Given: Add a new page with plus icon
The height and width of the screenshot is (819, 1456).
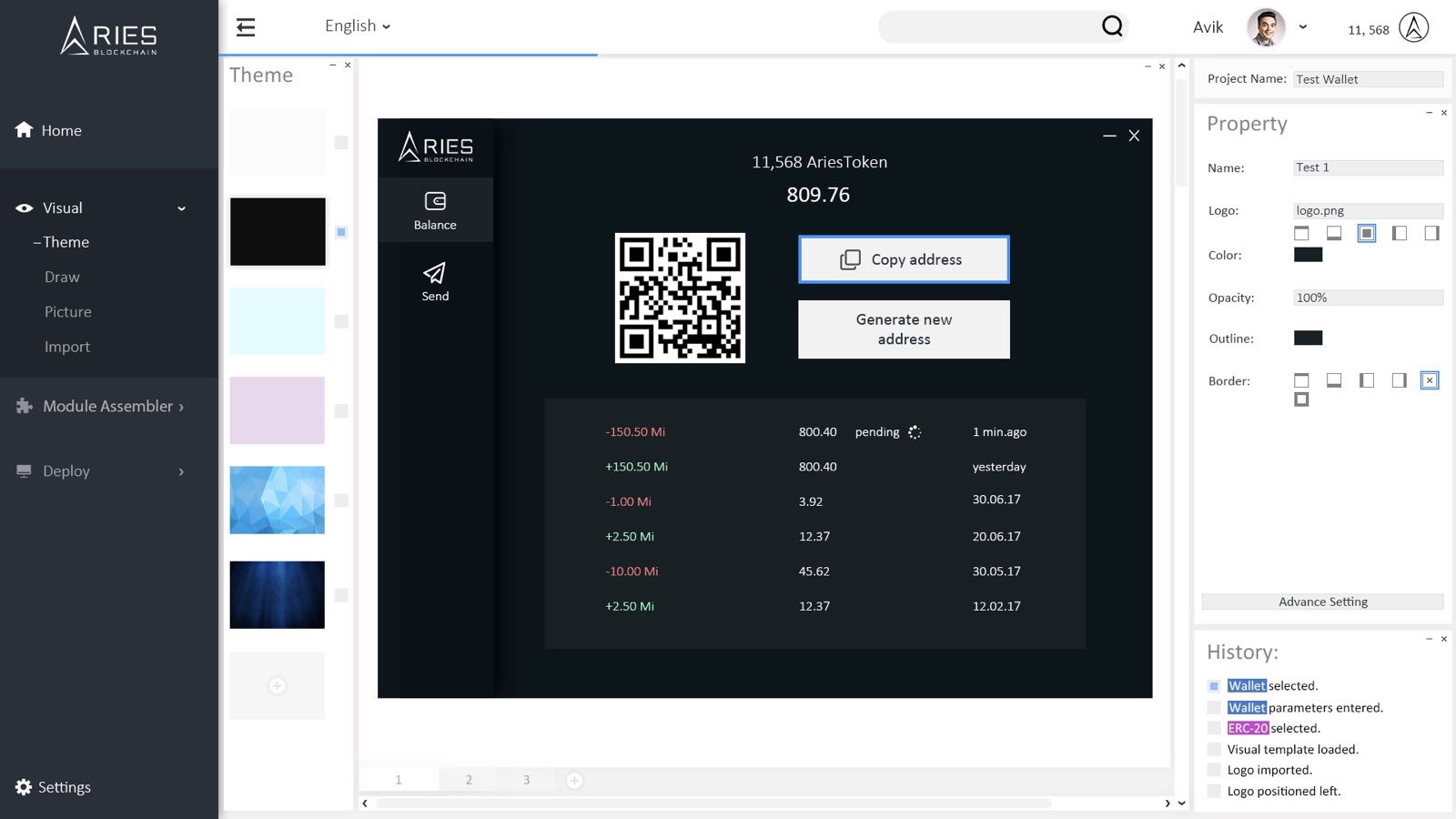Looking at the screenshot, I should tap(574, 780).
